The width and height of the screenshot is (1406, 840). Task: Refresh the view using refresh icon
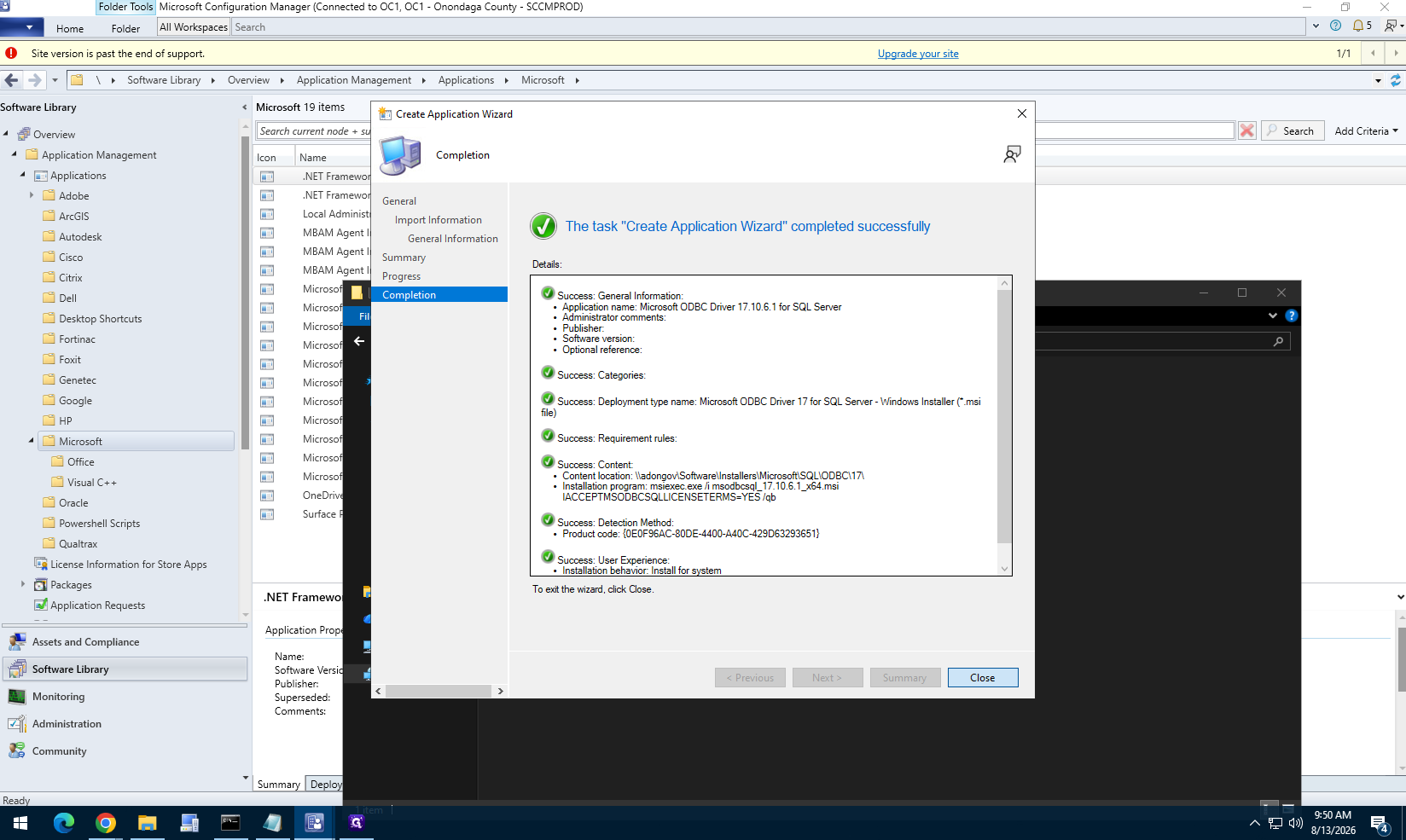[x=1396, y=80]
